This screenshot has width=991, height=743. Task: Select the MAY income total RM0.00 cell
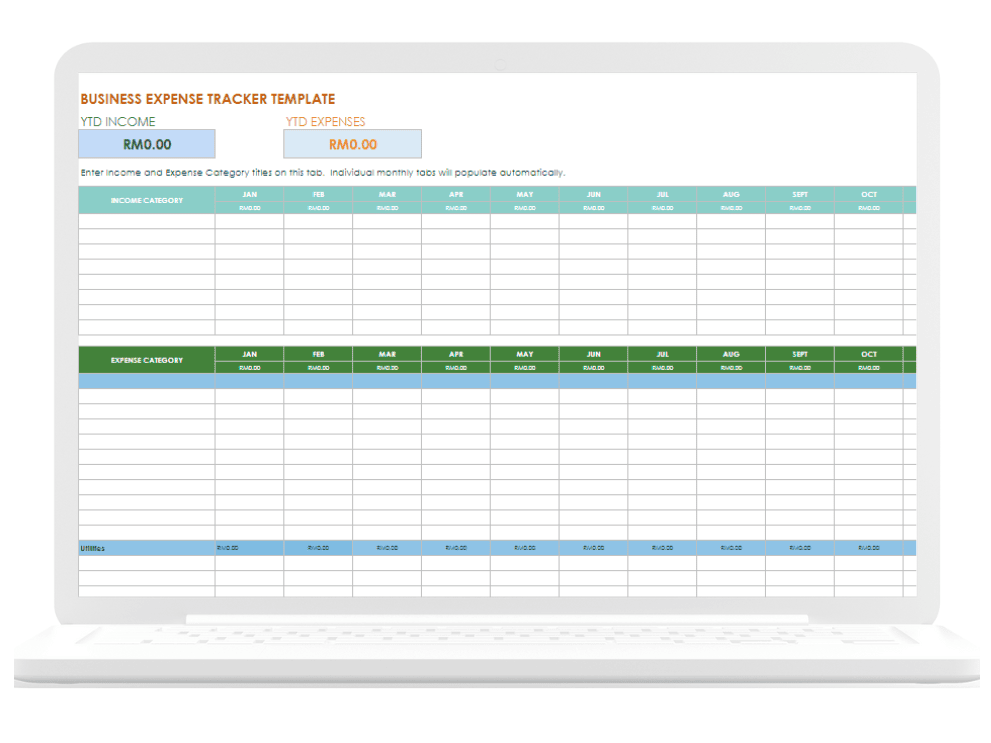tap(525, 208)
